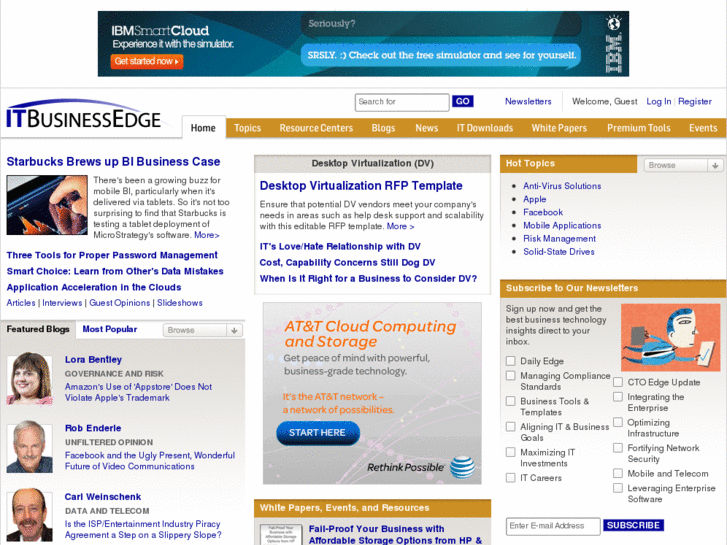Focus the Search for input field
The height and width of the screenshot is (545, 727).
pos(402,102)
